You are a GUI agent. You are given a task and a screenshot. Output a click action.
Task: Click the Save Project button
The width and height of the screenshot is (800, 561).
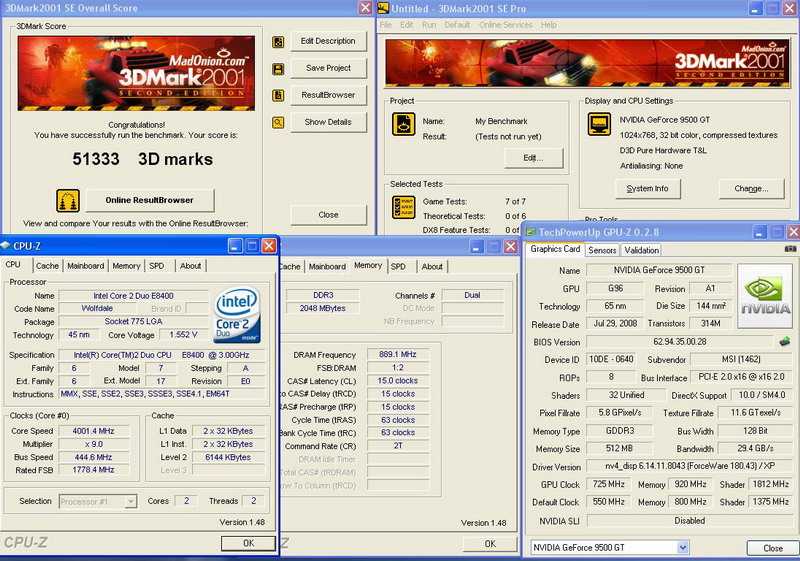click(x=328, y=68)
